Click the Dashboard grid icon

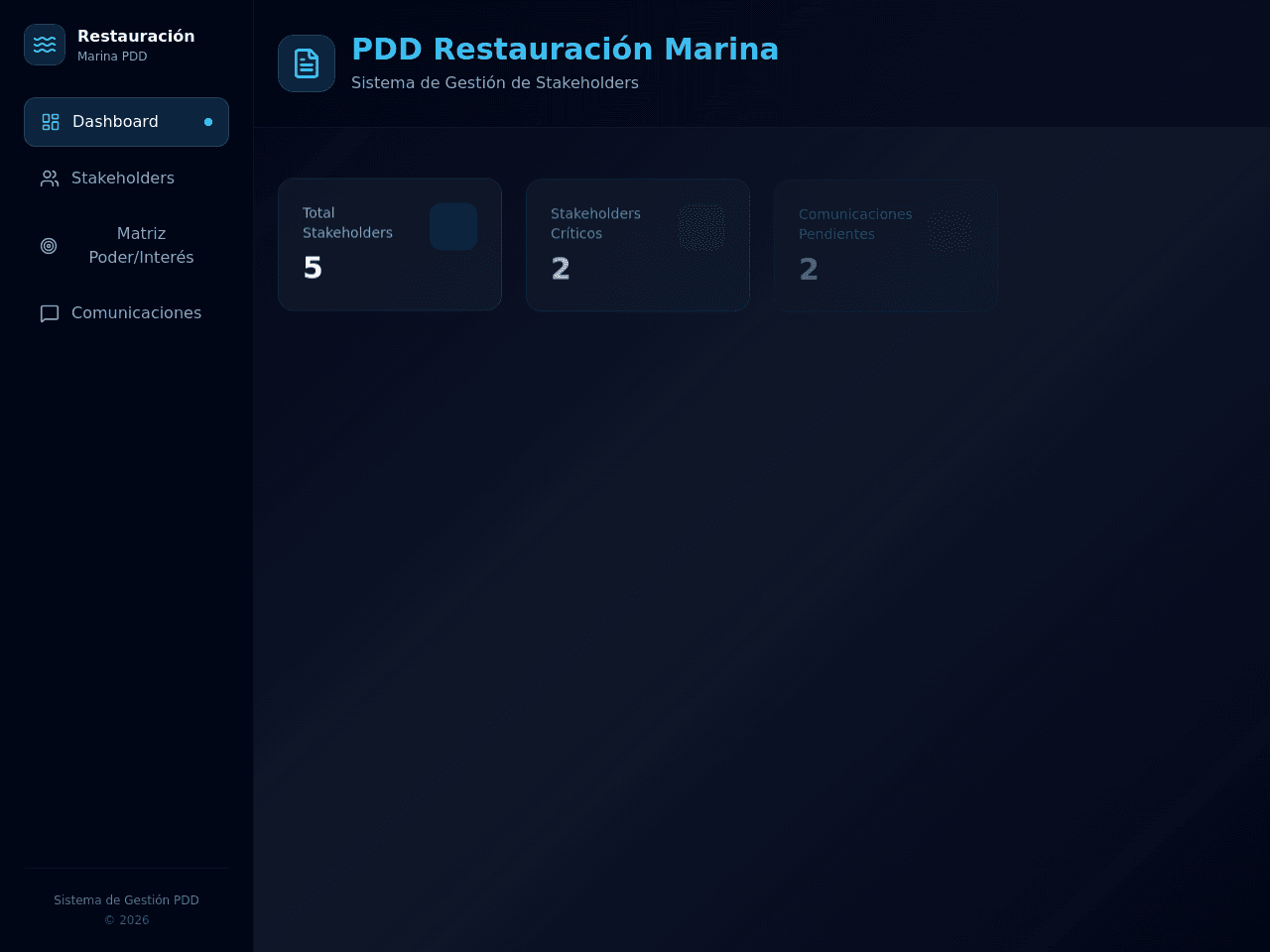tap(51, 122)
